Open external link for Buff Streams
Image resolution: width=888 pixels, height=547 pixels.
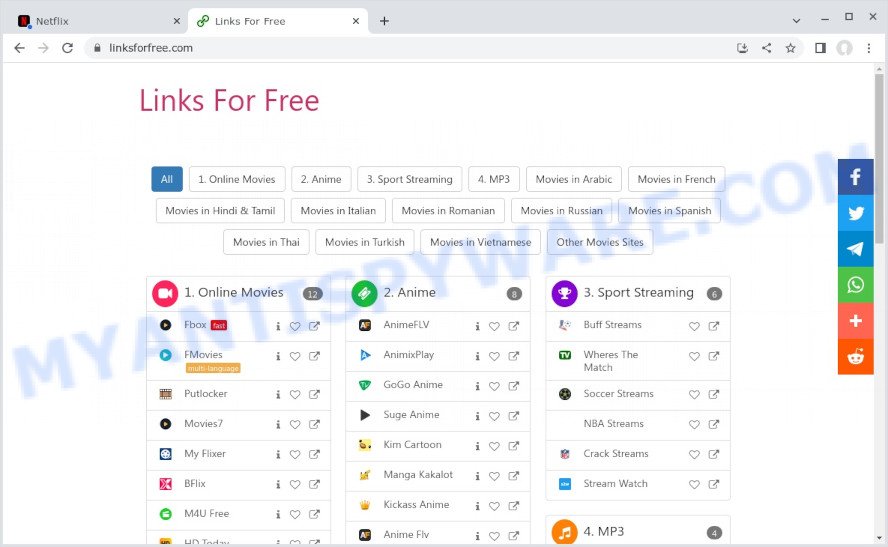coord(714,326)
